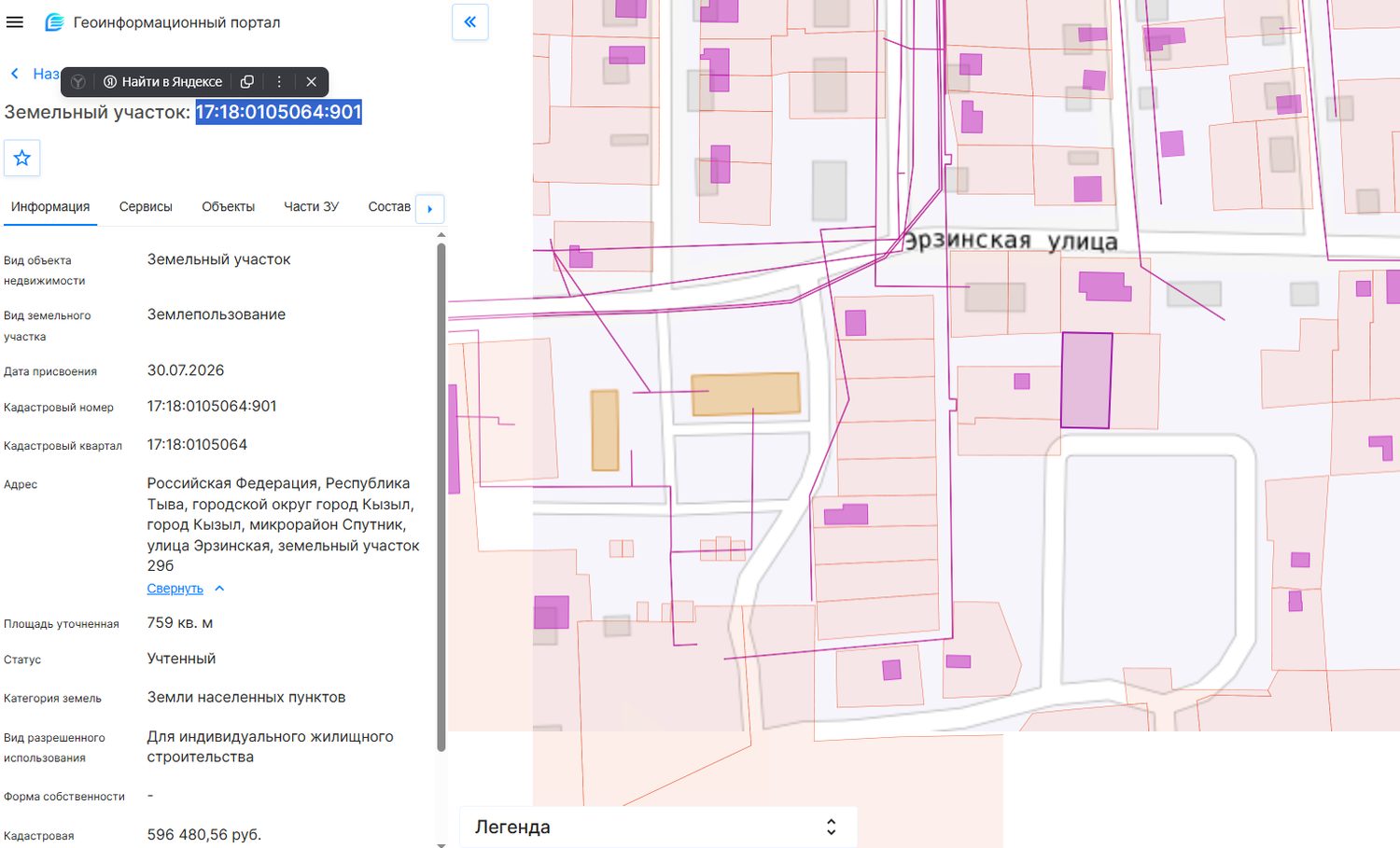Click the Землепользование value
Image resolution: width=1400 pixels, height=848 pixels.
pos(217,315)
